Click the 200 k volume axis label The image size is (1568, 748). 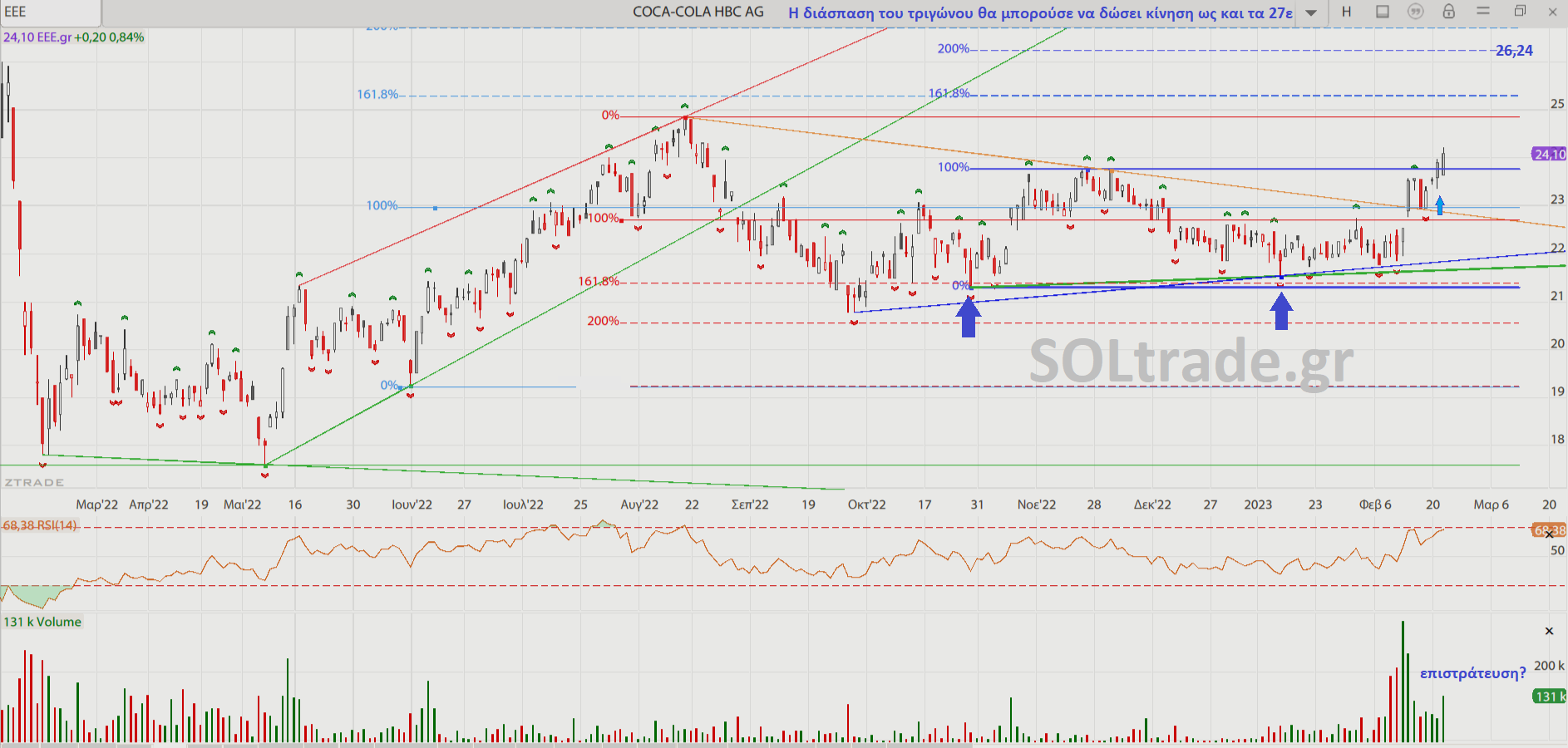(x=1550, y=666)
